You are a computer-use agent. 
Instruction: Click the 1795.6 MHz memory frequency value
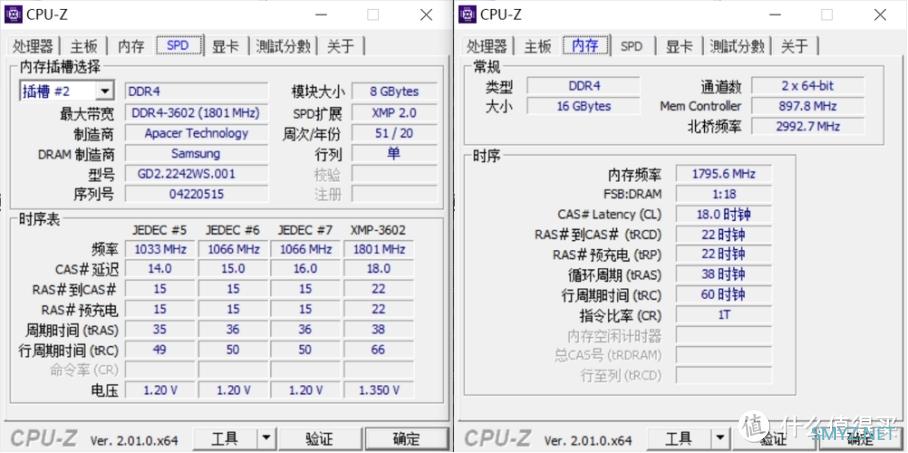(724, 174)
